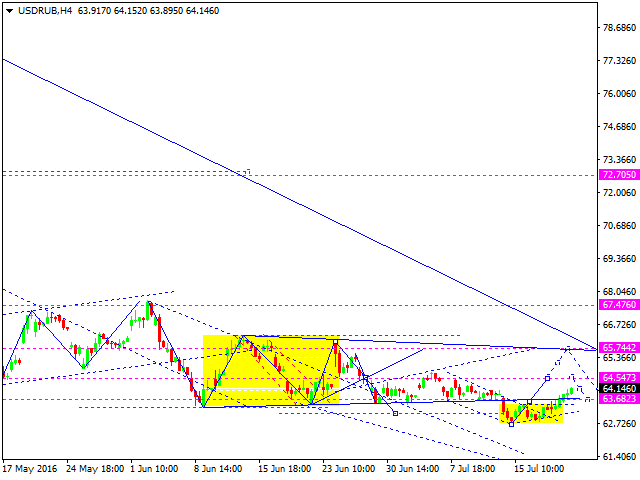Click the 24 May 18:00 time label
Screen dimensions: 640x480
click(95, 468)
